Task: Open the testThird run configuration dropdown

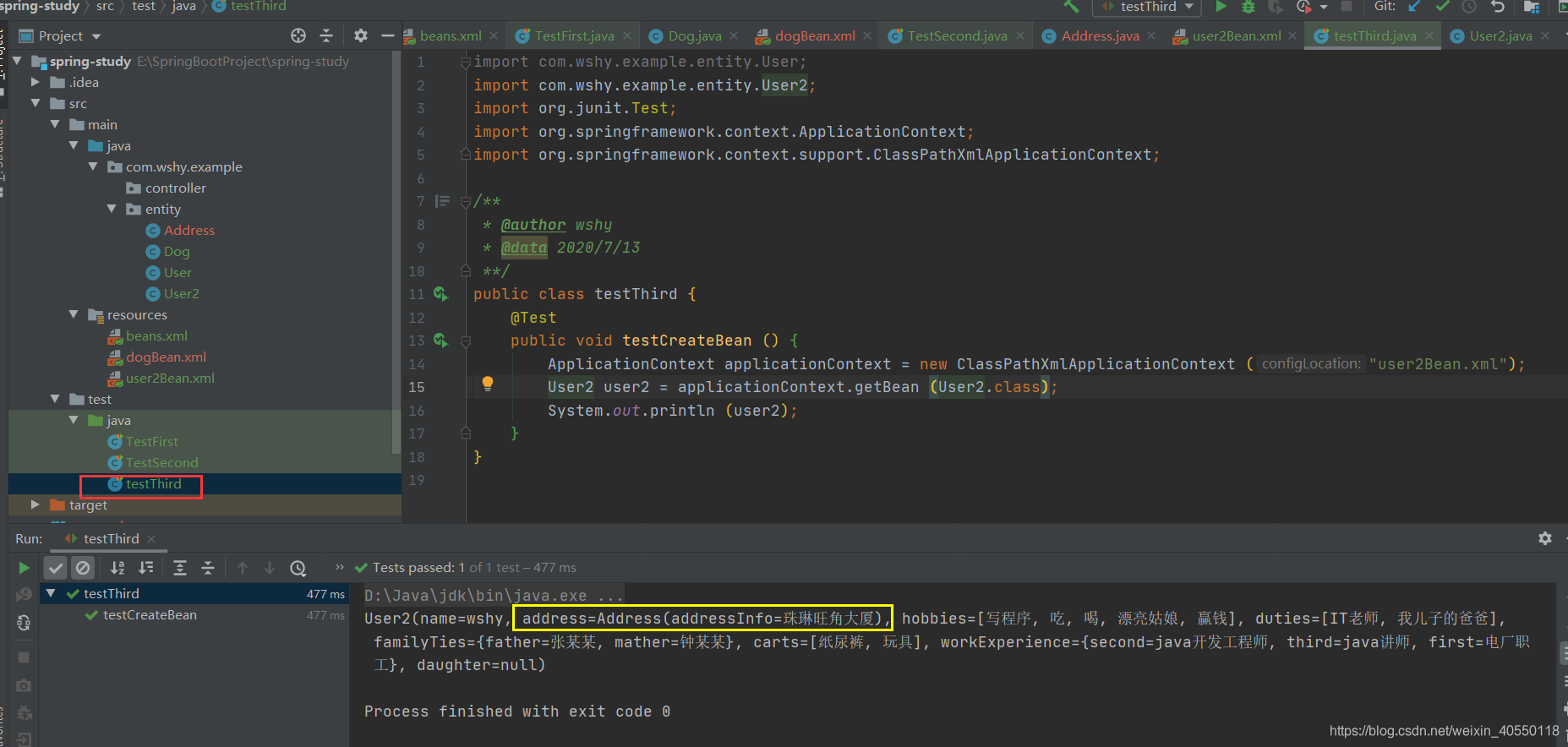Action: (x=1149, y=7)
